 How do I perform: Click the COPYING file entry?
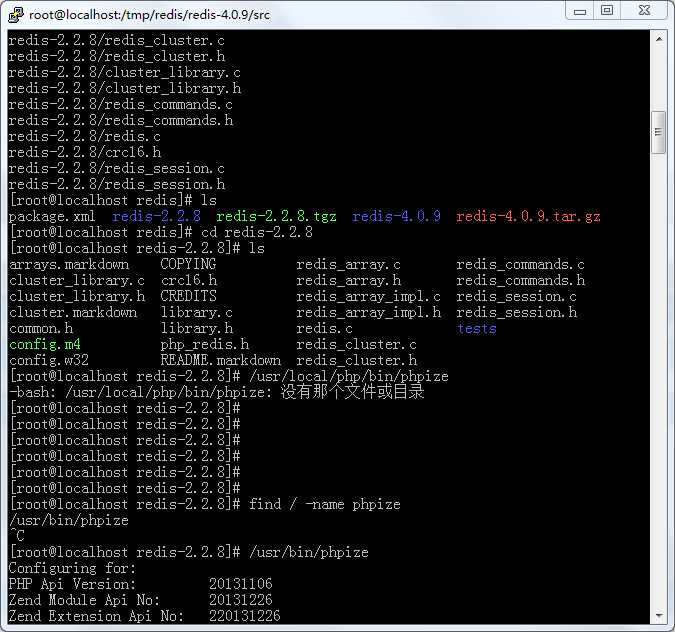[x=188, y=264]
